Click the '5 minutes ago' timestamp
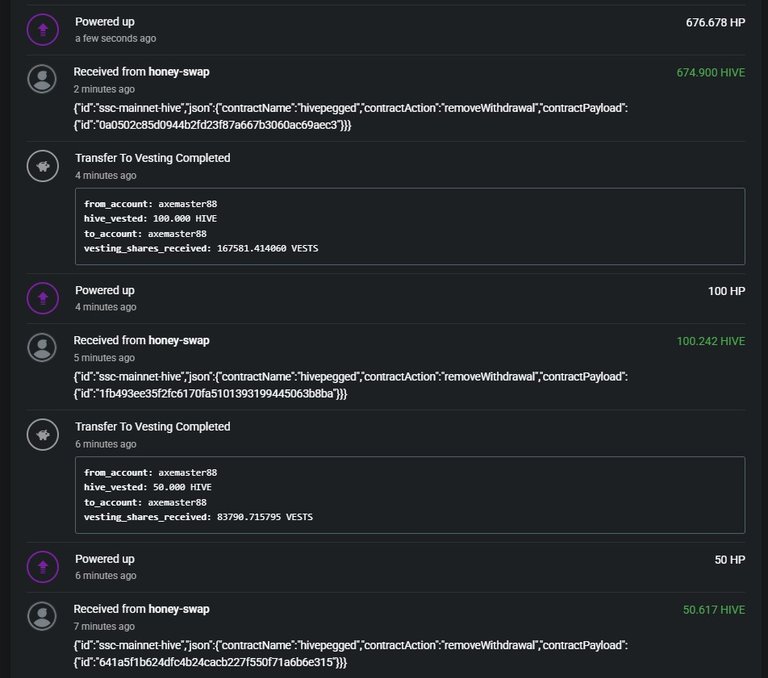 click(104, 358)
